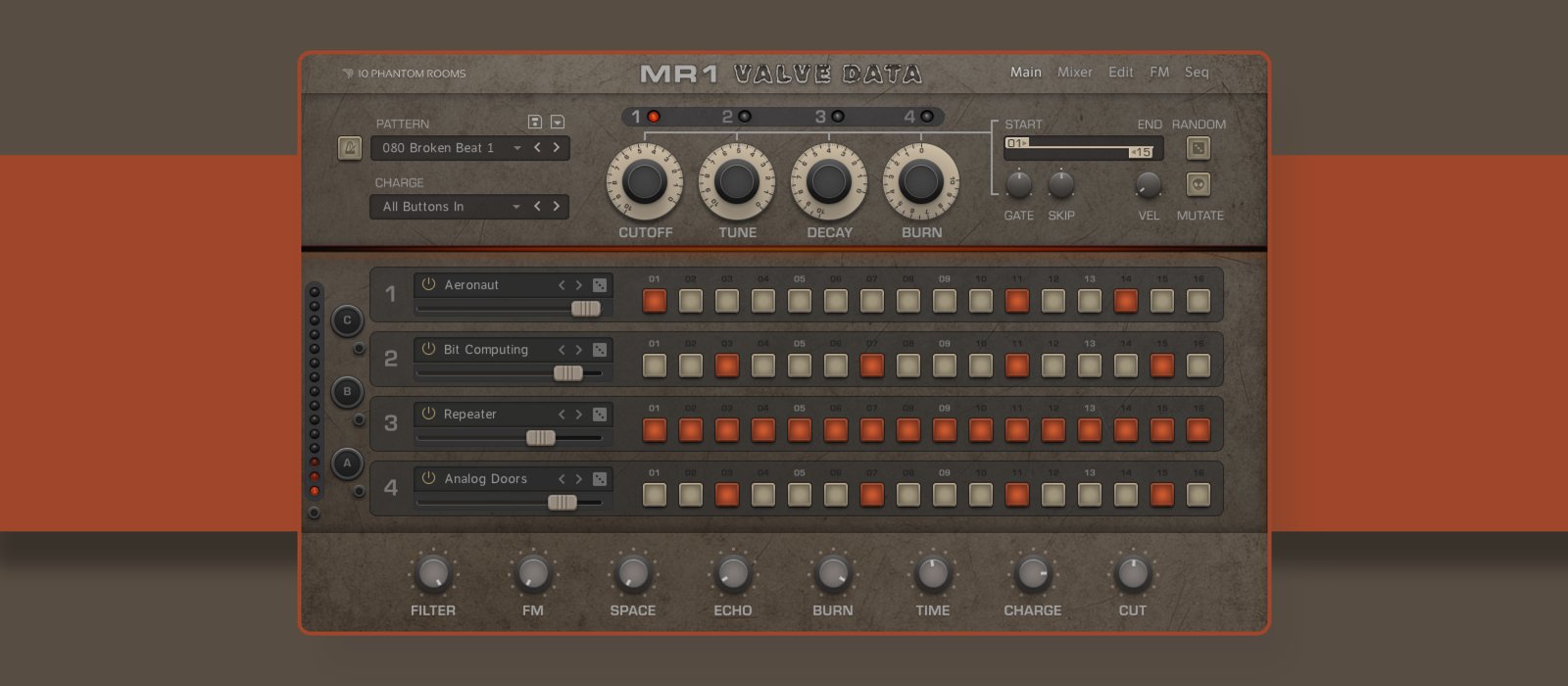
Task: Toggle power for Bit Computing track
Action: click(x=428, y=349)
